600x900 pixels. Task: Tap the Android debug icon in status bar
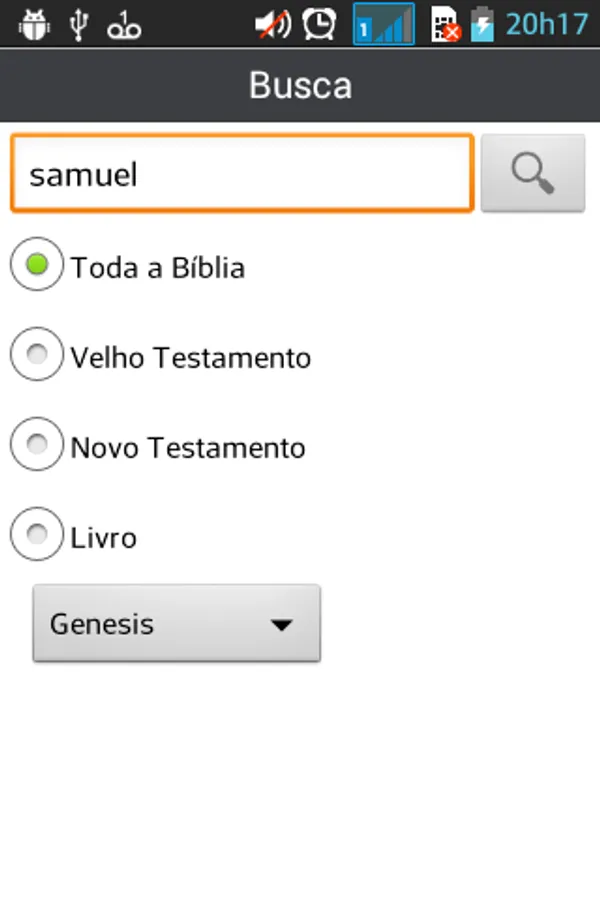pos(34,24)
